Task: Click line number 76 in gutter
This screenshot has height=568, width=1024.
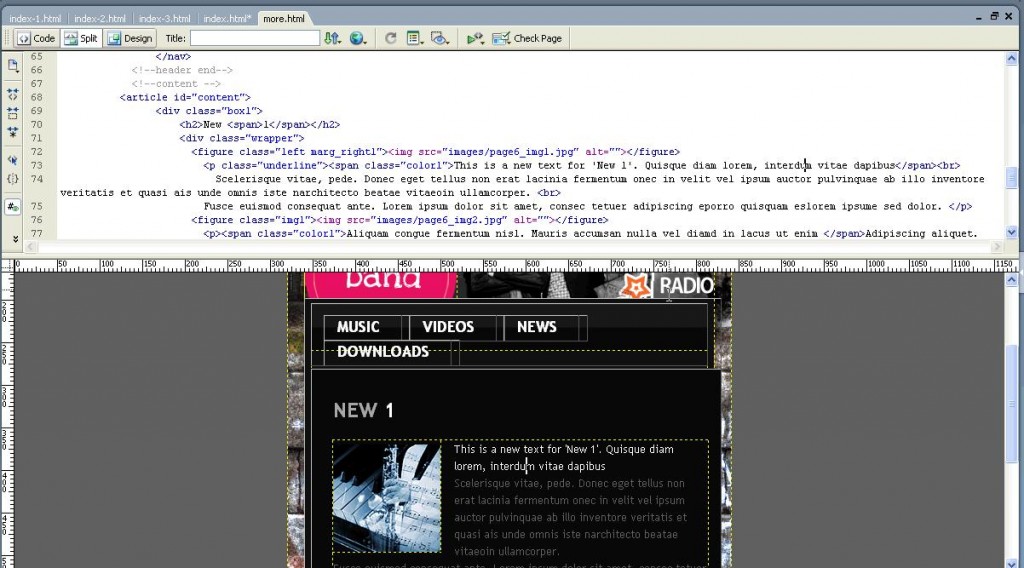Action: [37, 220]
